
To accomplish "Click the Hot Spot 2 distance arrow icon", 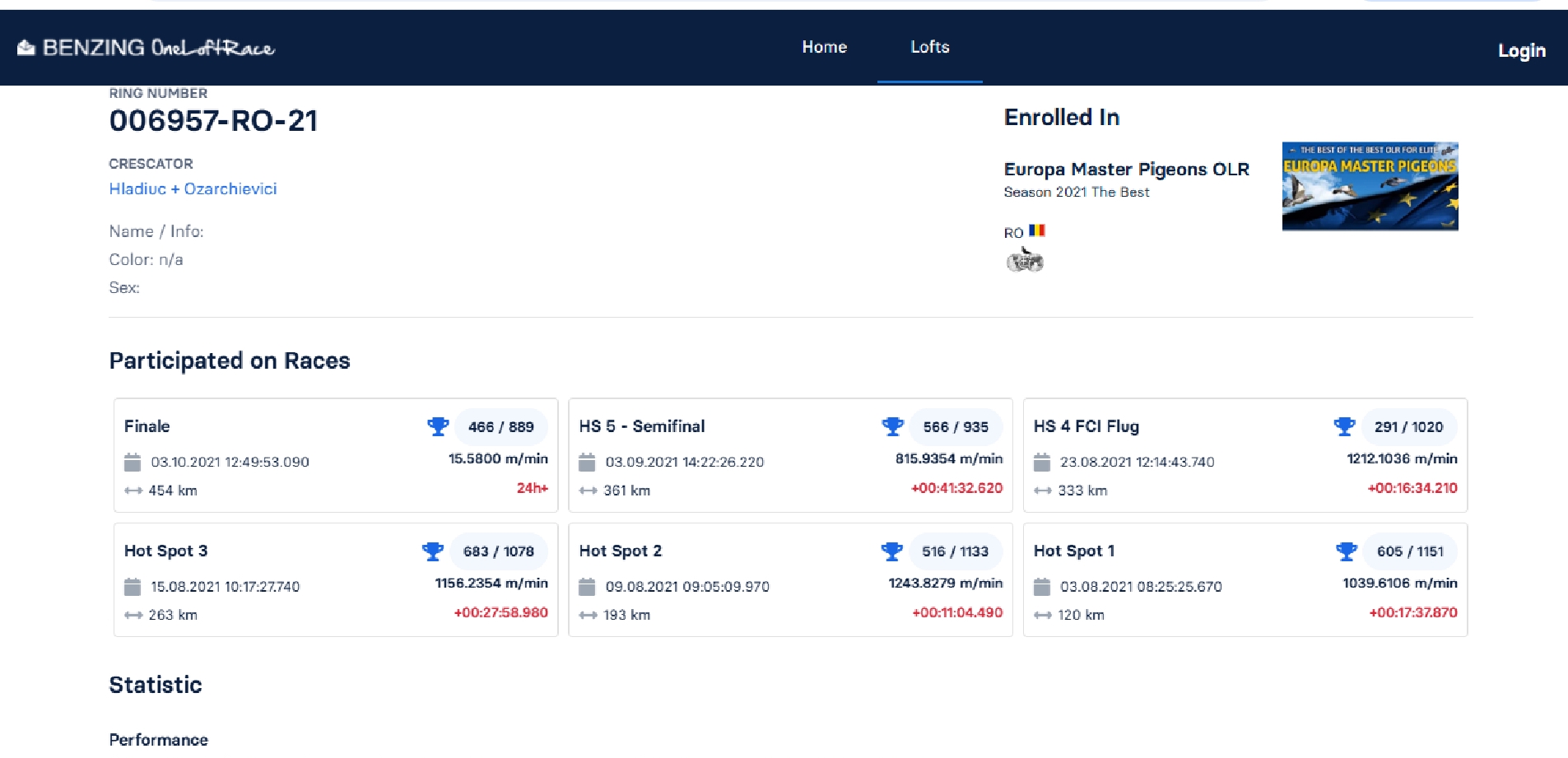I will 588,616.
